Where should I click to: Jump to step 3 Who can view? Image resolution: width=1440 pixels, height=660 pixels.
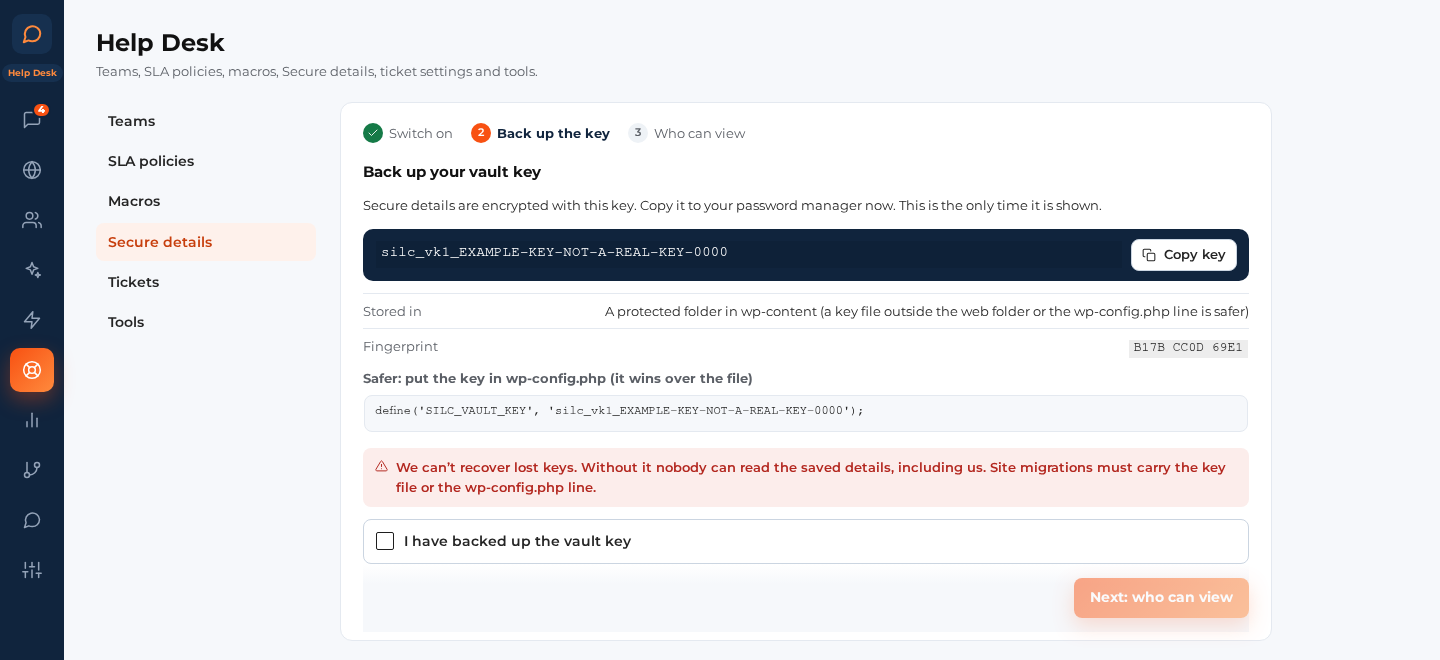[687, 133]
